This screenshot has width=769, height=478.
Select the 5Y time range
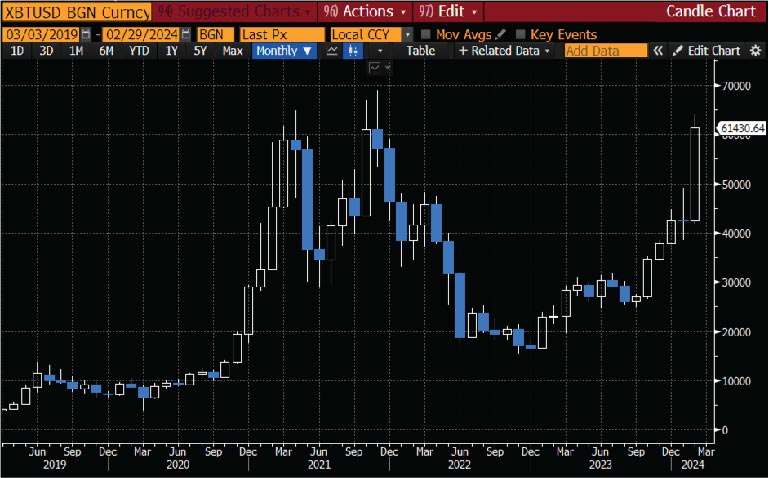click(x=200, y=51)
